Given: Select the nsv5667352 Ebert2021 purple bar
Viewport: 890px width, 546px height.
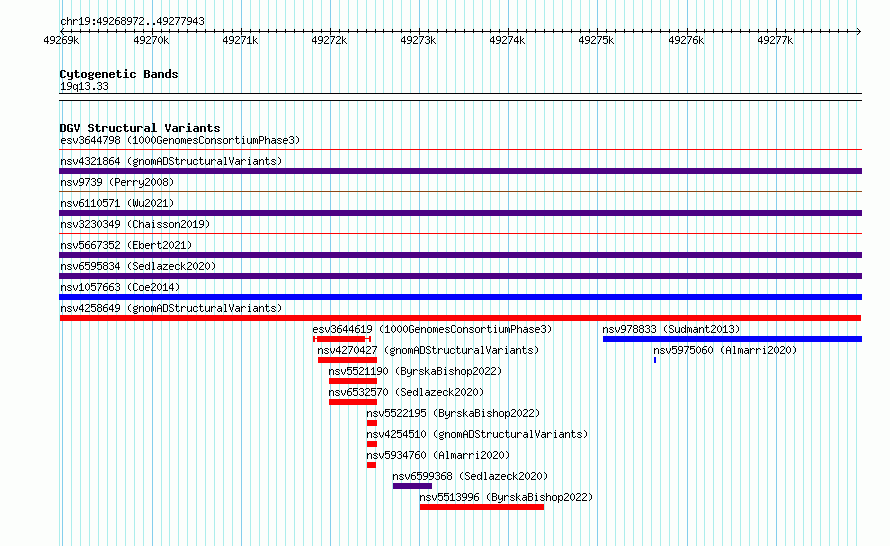Looking at the screenshot, I should coord(460,255).
